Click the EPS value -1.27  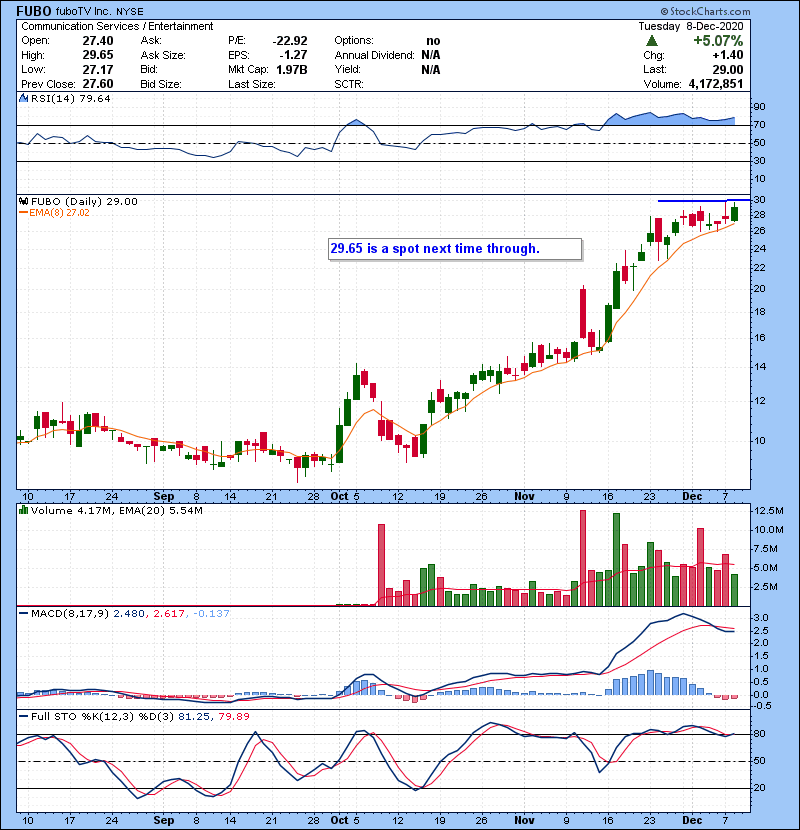tap(293, 55)
